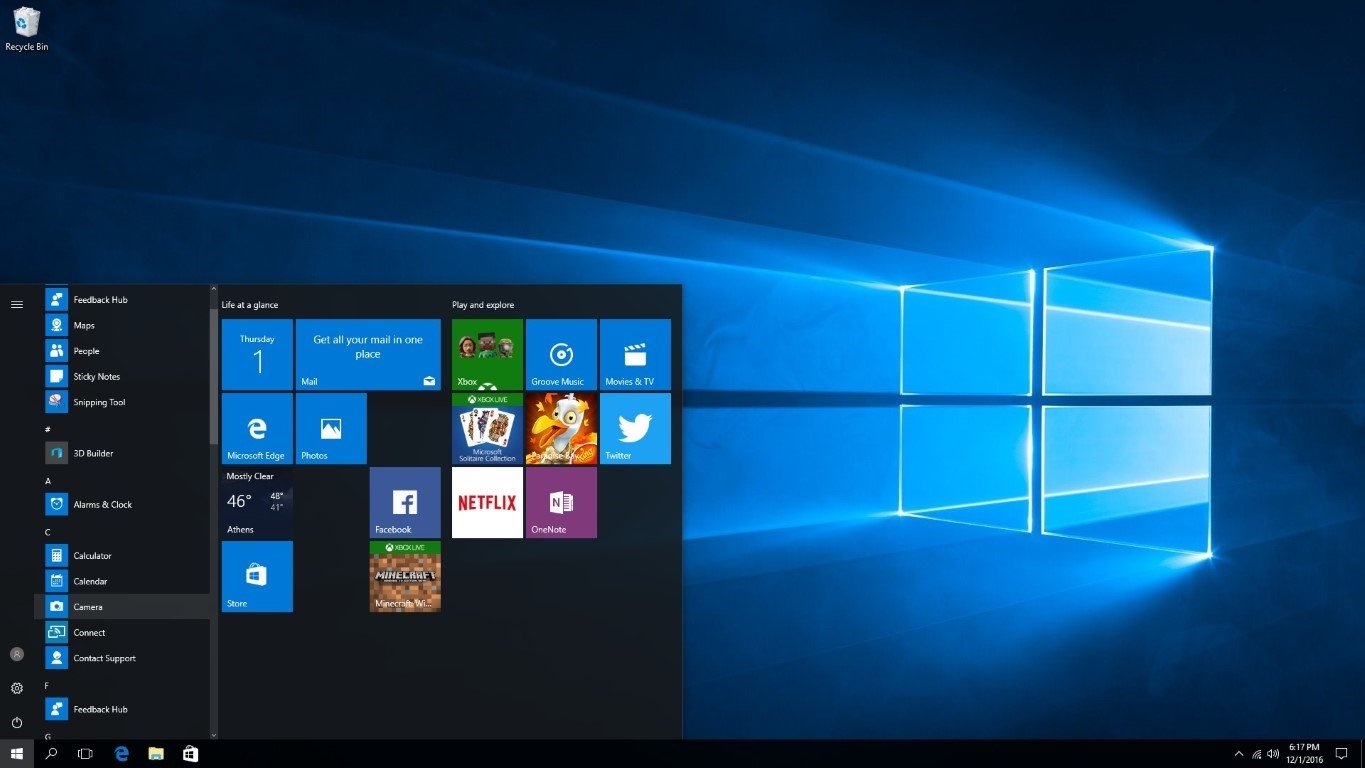Click the 'A' letter header in app list
This screenshot has height=768, width=1365.
tap(48, 480)
